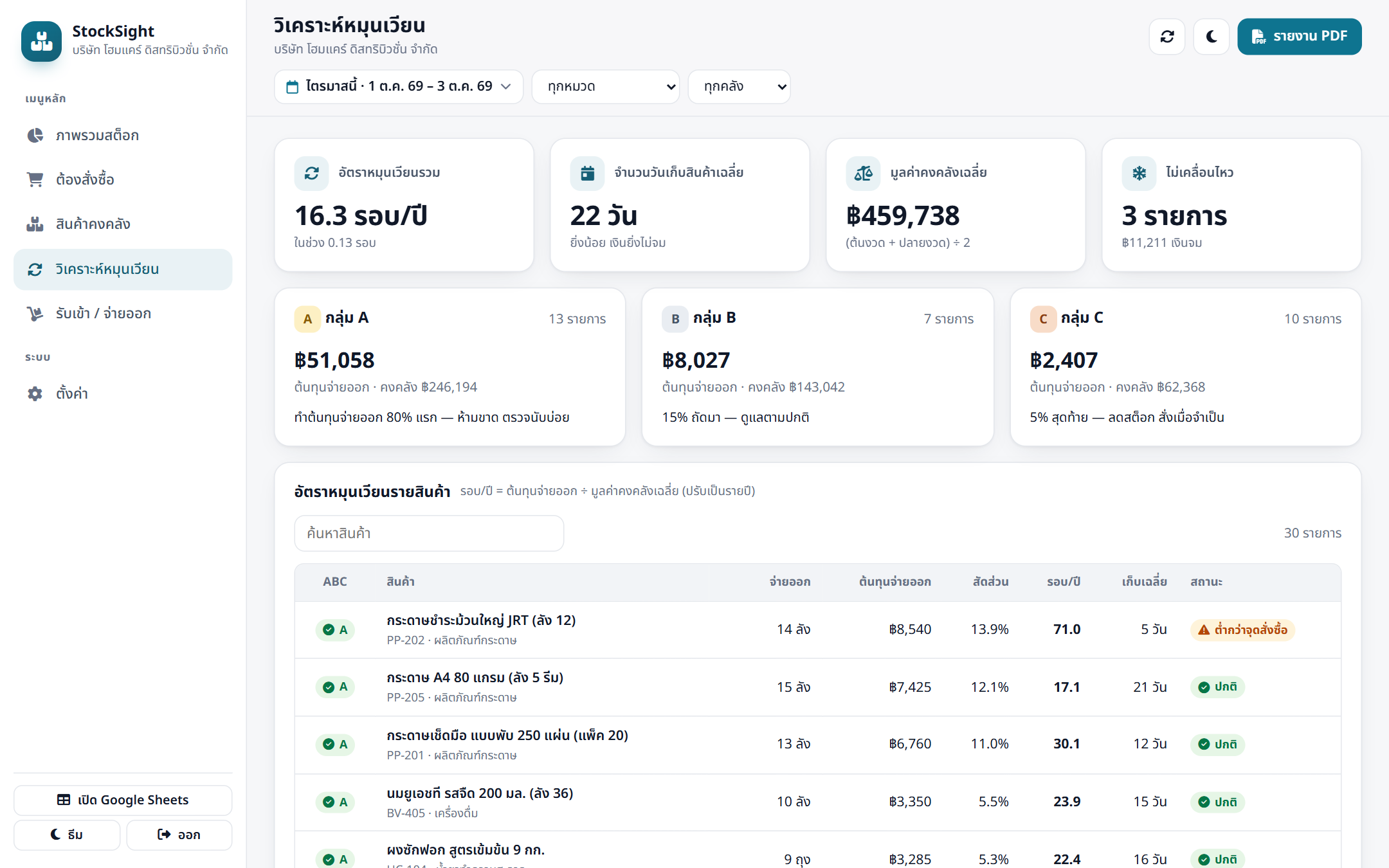Sort by รอบ/ปี column header
This screenshot has width=1389, height=868.
click(1064, 582)
